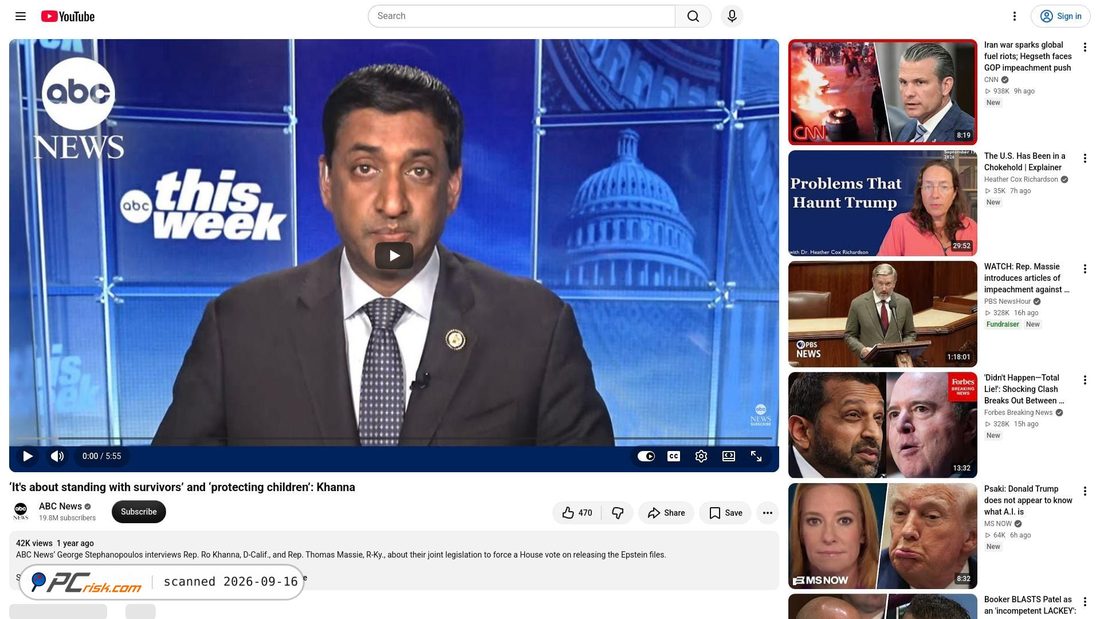The width and height of the screenshot is (1100, 619).
Task: Open options menu for Booker BLASTS video
Action: coord(1085,602)
